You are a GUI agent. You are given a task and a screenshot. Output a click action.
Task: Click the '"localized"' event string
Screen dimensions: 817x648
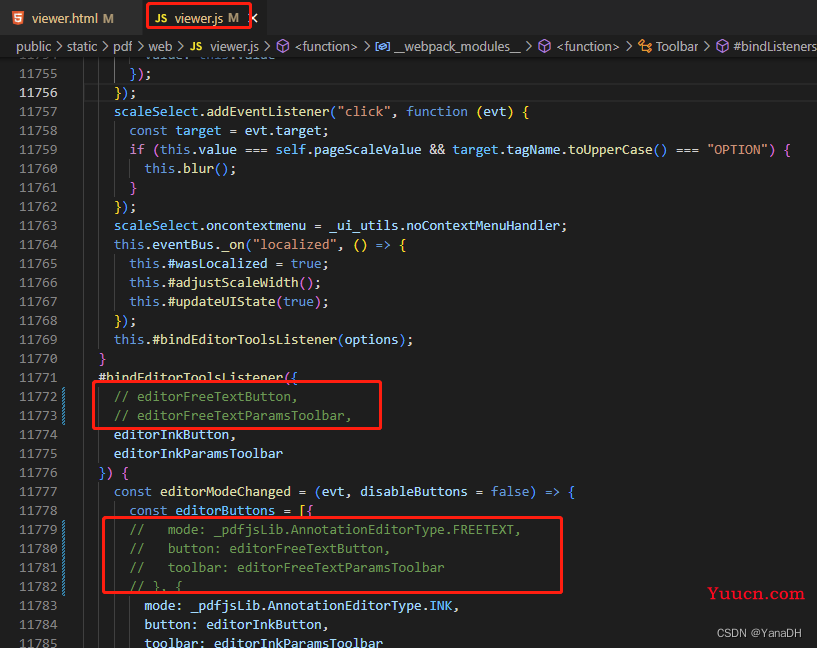coord(294,245)
